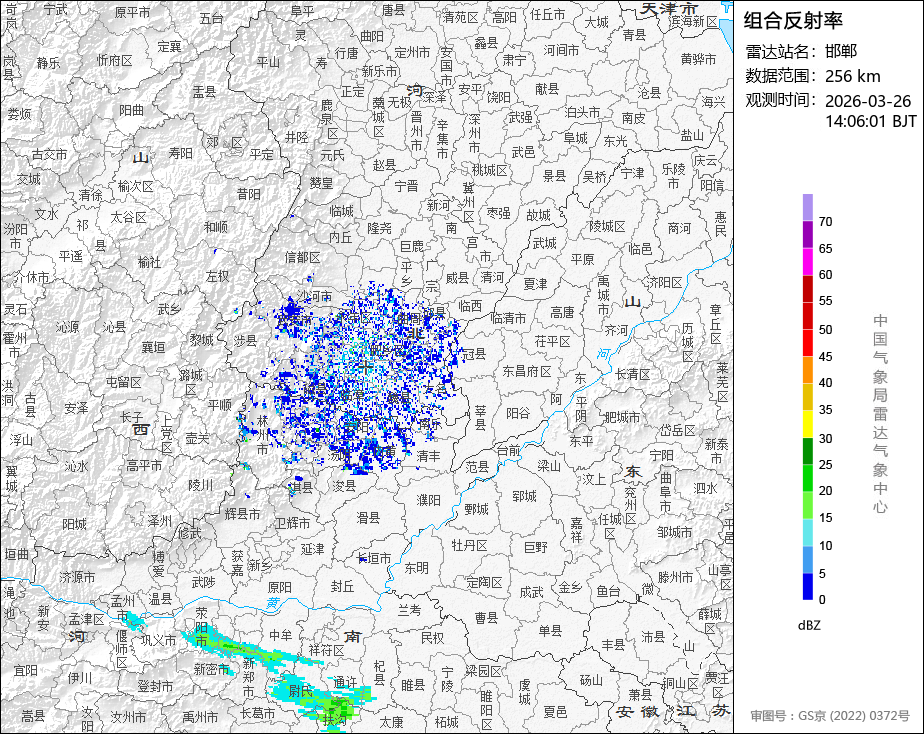Select the 濮阳 place label
The width and height of the screenshot is (924, 734).
point(428,500)
